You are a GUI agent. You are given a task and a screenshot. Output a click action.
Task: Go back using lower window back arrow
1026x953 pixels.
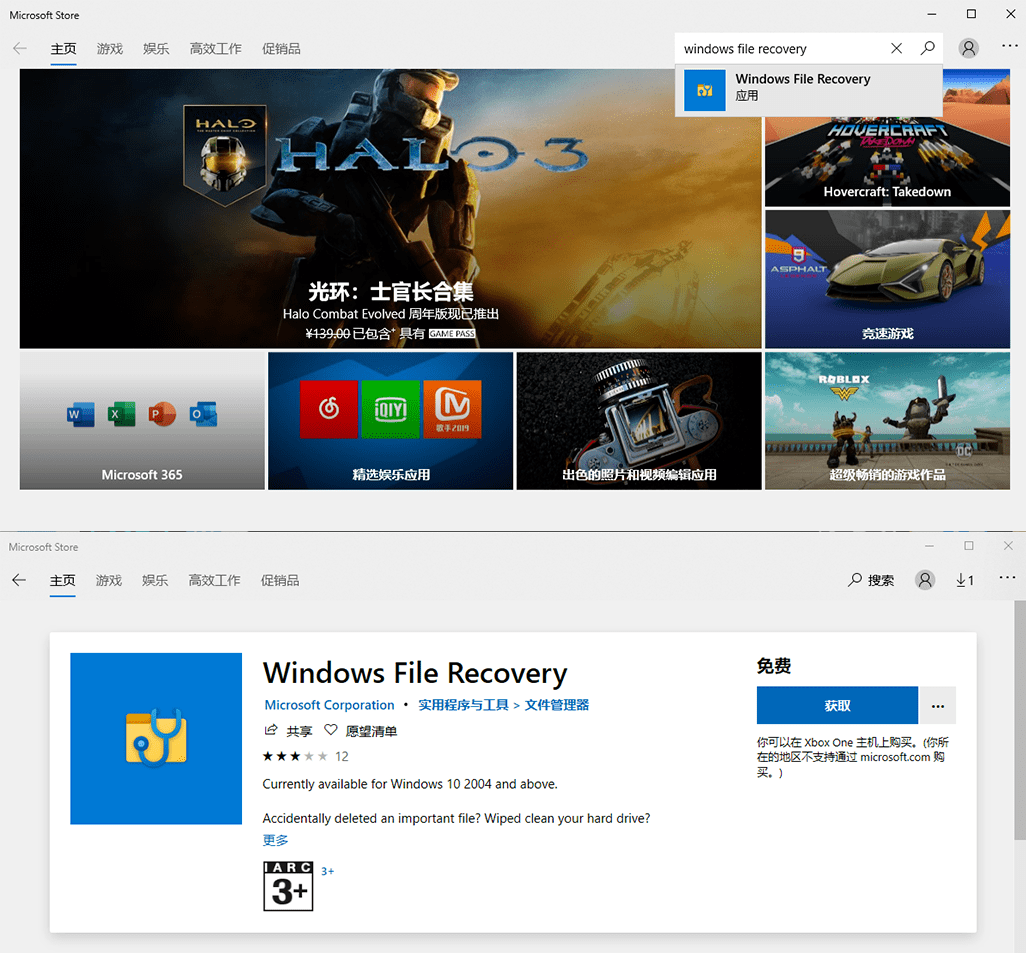pos(20,580)
